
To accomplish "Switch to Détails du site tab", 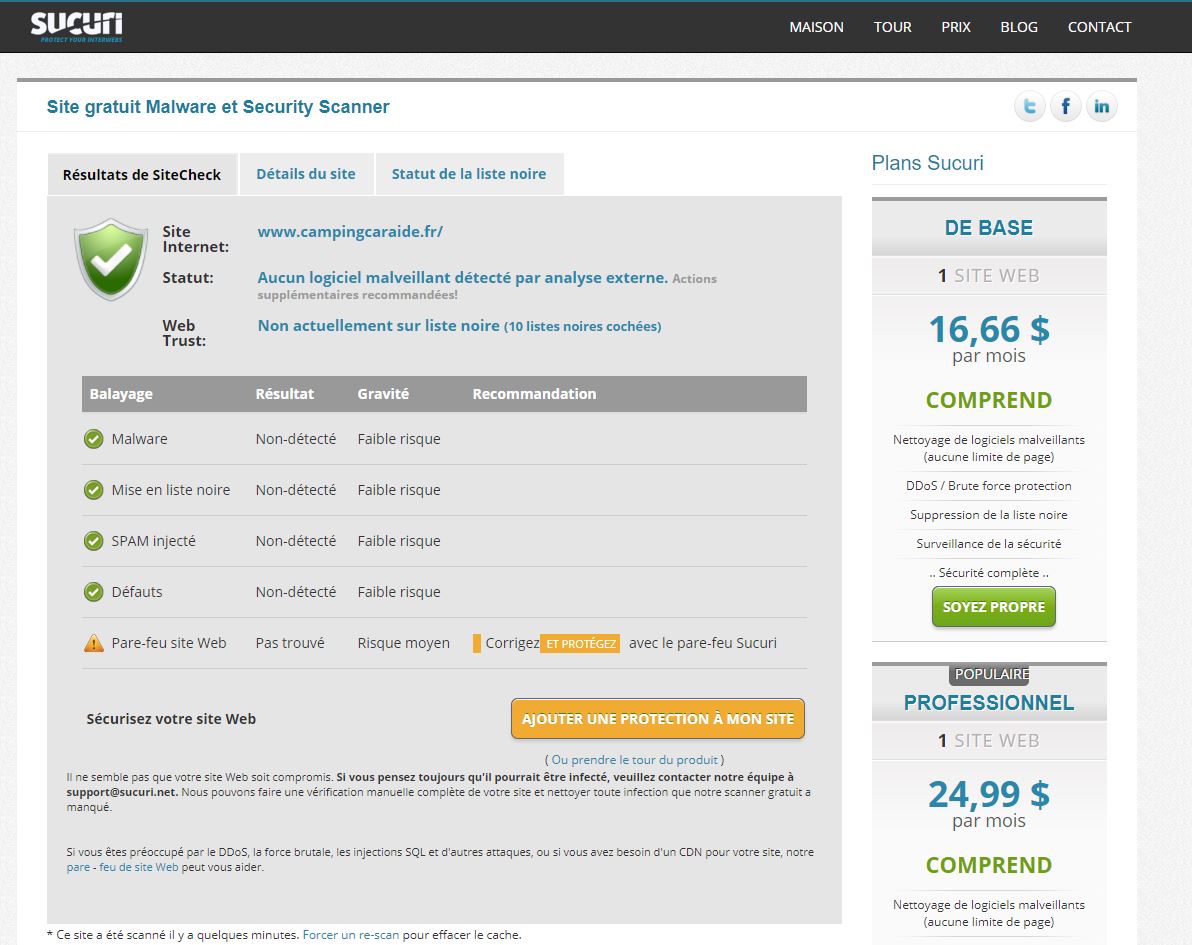I will pyautogui.click(x=305, y=174).
